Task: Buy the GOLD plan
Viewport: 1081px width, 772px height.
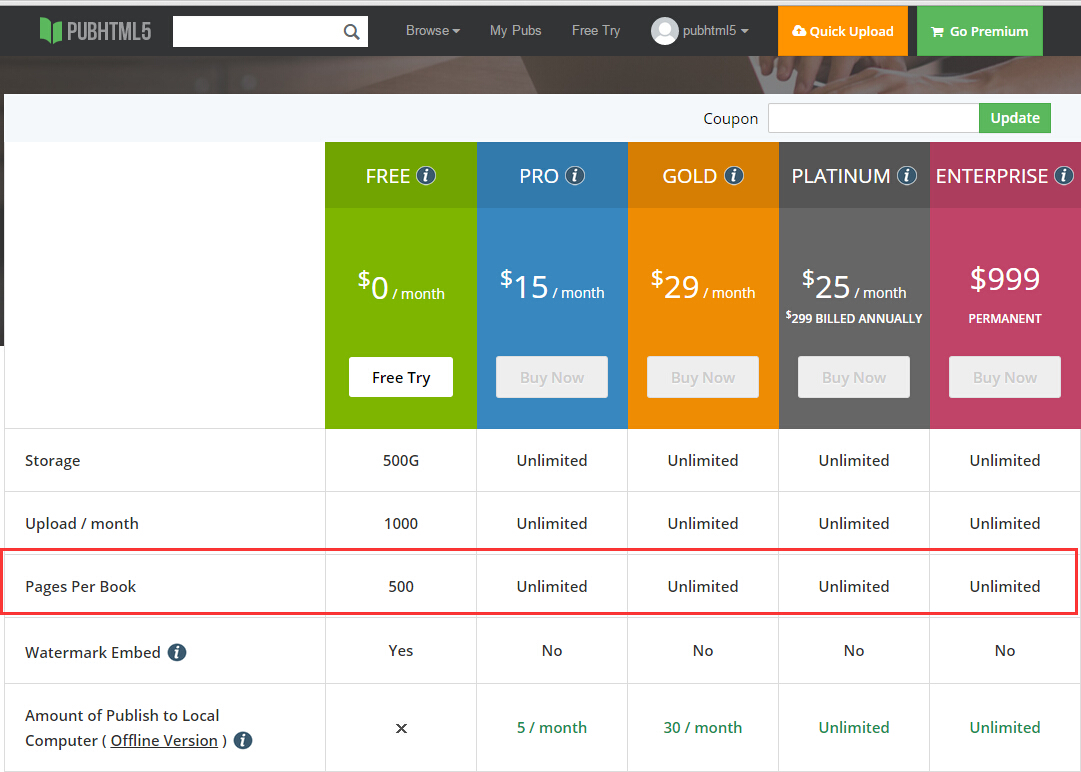Action: tap(703, 377)
